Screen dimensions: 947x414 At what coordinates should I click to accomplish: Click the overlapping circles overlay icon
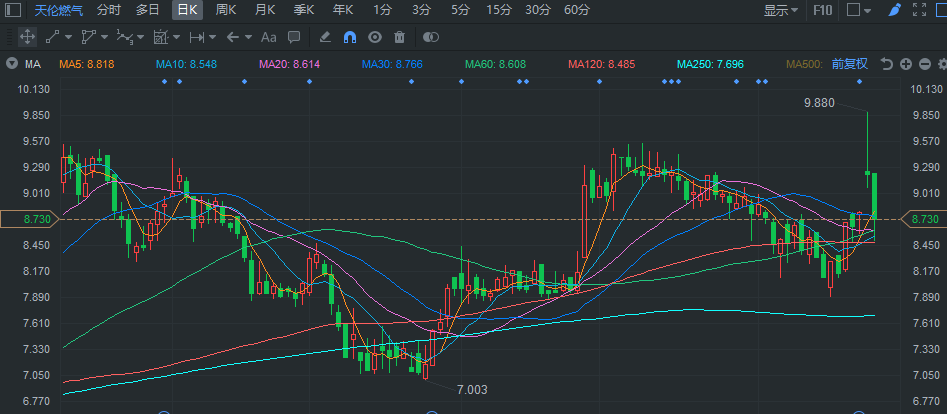431,37
